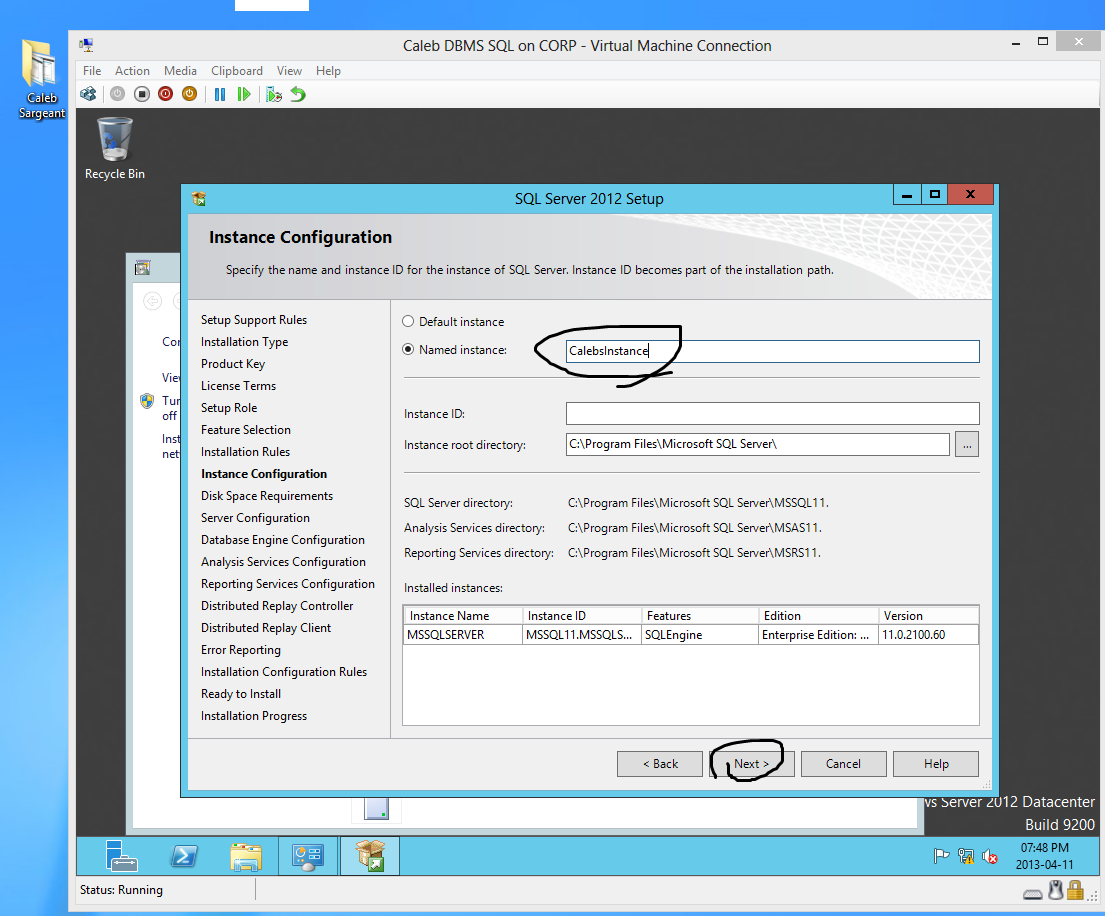1105x916 pixels.
Task: Select the MSSQLSERVER instance row
Action: coord(691,635)
